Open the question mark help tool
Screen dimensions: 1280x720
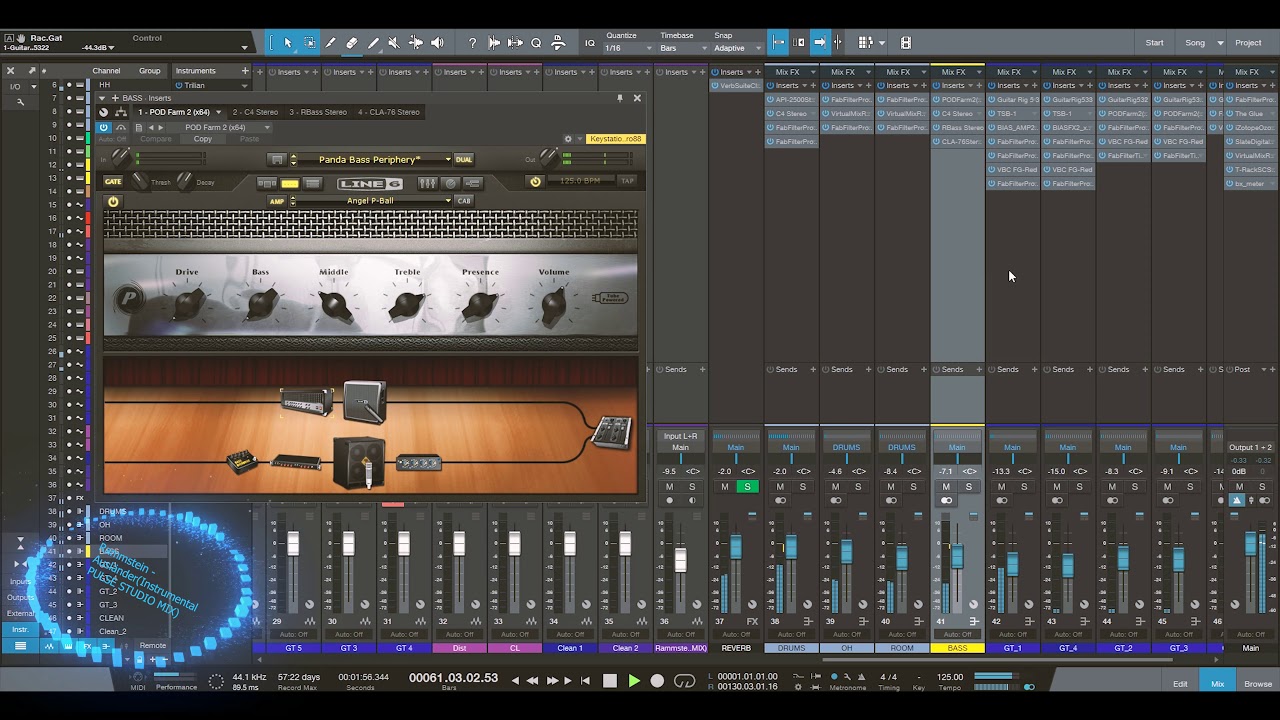point(472,43)
